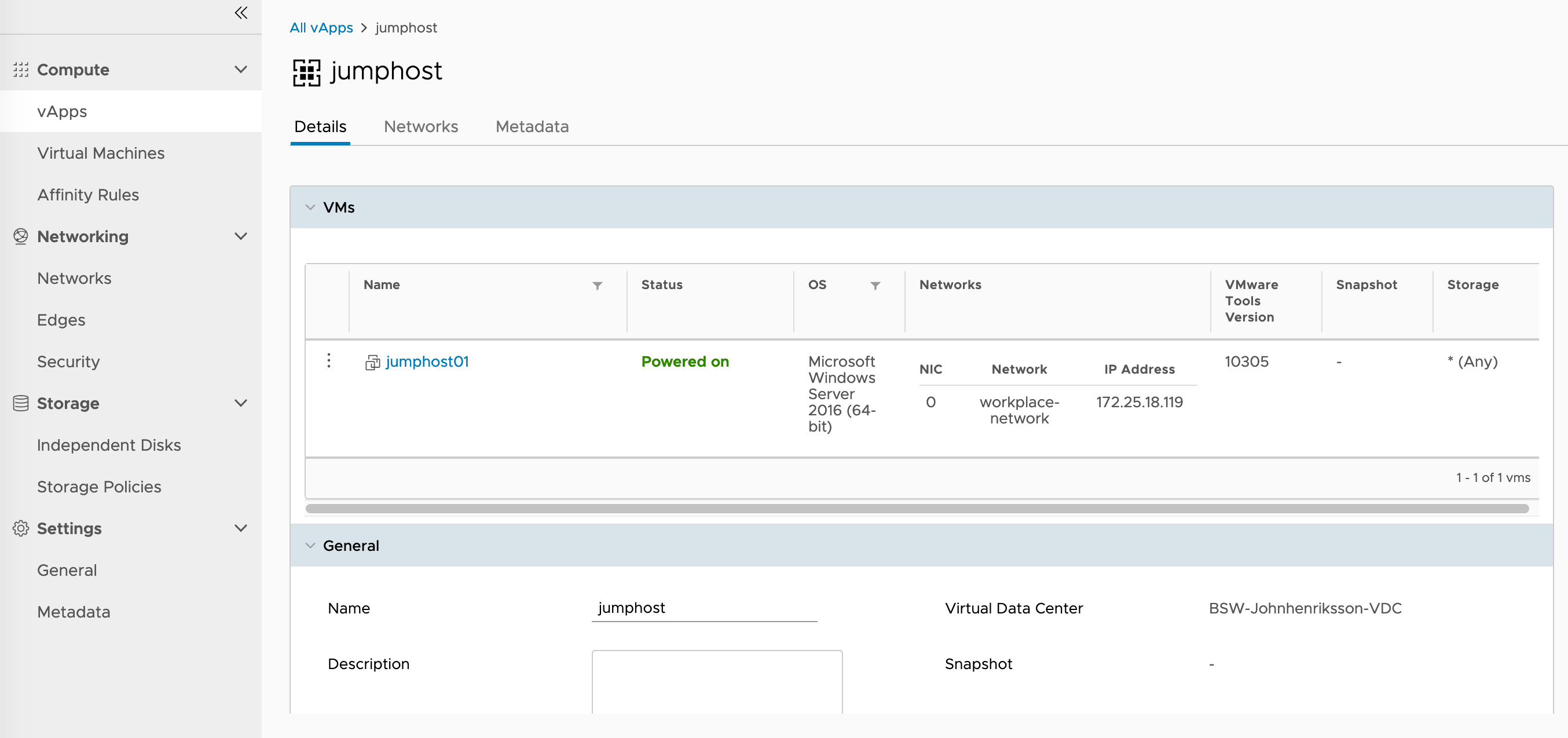
Task: Open the filter icon on OS column
Action: (875, 285)
